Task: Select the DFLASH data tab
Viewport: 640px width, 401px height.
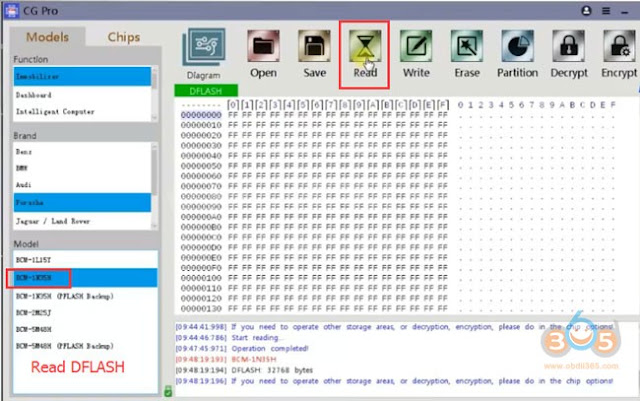Action: pyautogui.click(x=206, y=91)
